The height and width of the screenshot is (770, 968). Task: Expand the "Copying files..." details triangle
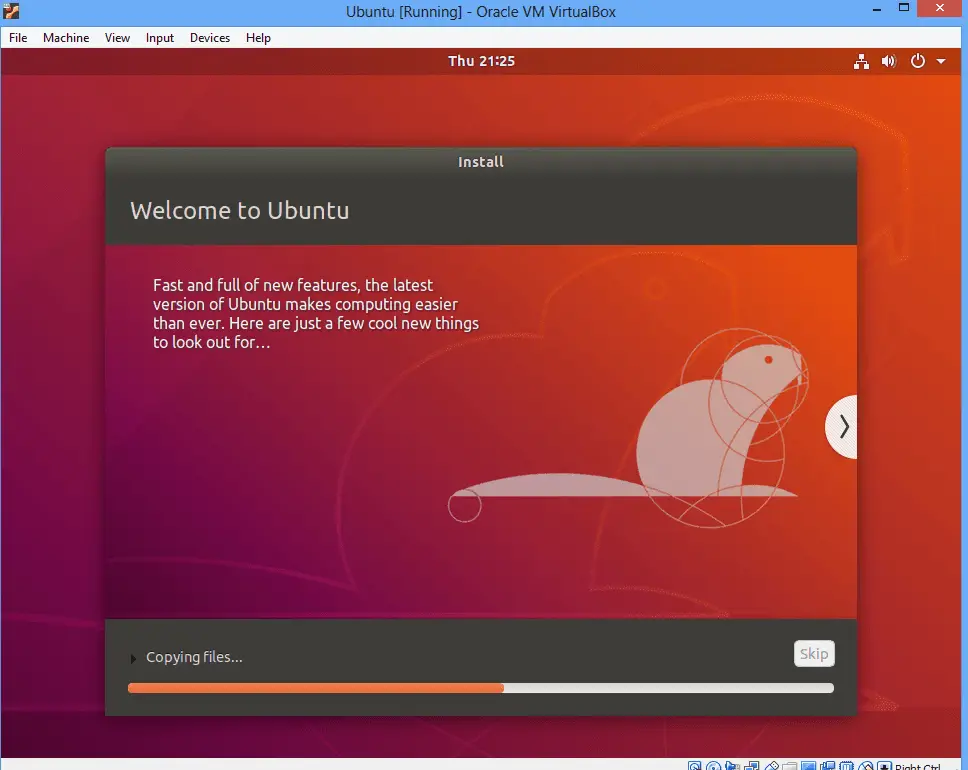point(134,658)
